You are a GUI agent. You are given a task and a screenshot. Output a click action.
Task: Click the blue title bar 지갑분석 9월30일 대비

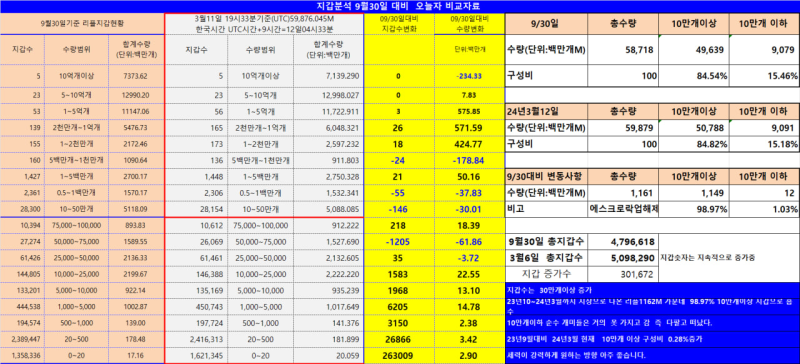pyautogui.click(x=399, y=6)
